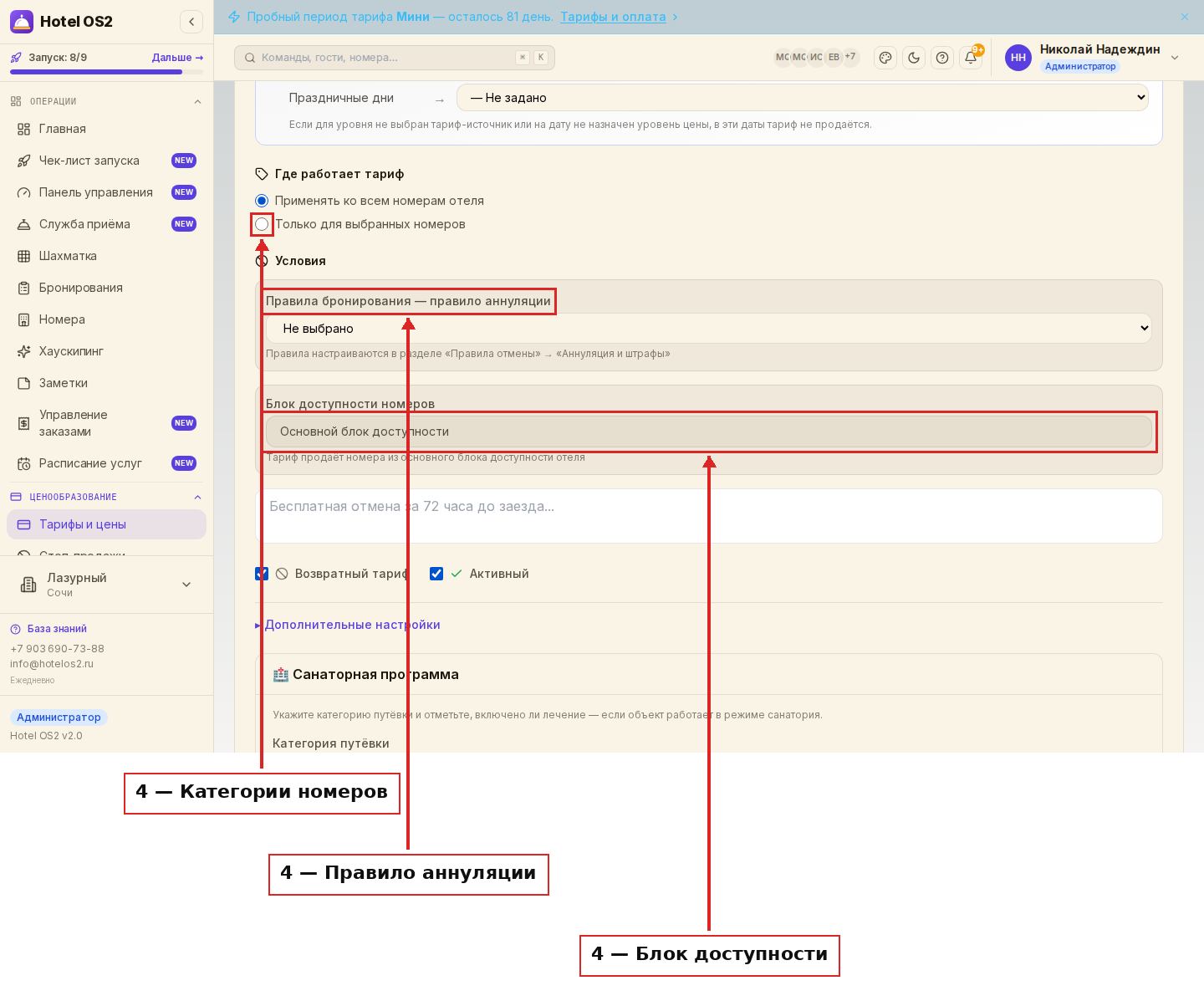Image resolution: width=1204 pixels, height=996 pixels.
Task: Collapse the ОПЕРАЦИИ sidebar section
Action: pyautogui.click(x=197, y=102)
